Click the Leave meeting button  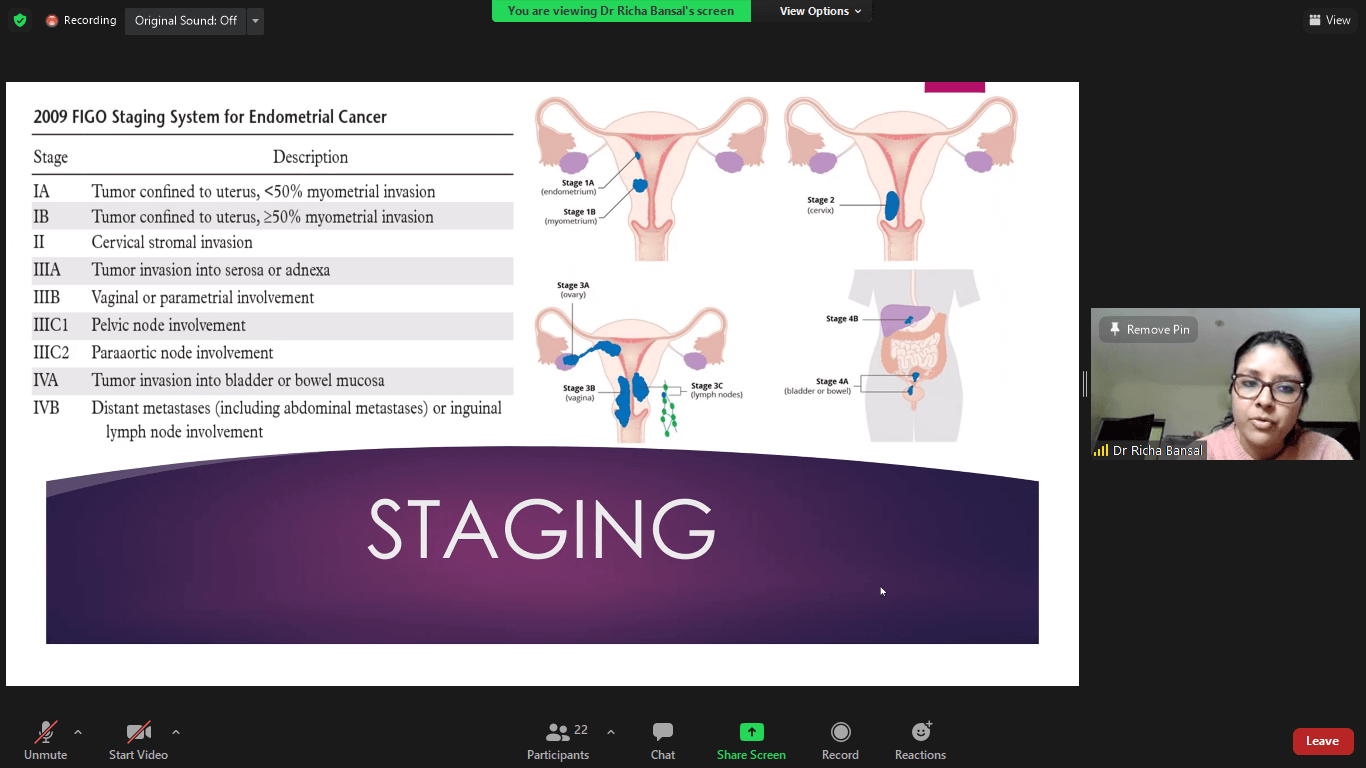pyautogui.click(x=1322, y=741)
